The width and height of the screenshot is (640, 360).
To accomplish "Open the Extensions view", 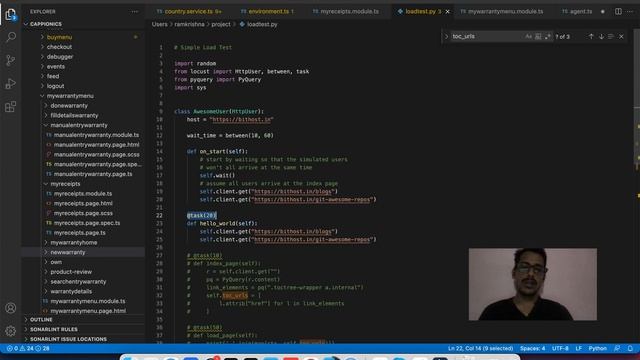I will pos(11,107).
